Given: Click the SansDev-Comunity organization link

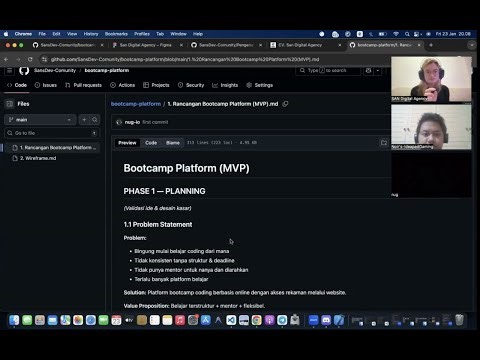Looking at the screenshot, I should 55,70.
